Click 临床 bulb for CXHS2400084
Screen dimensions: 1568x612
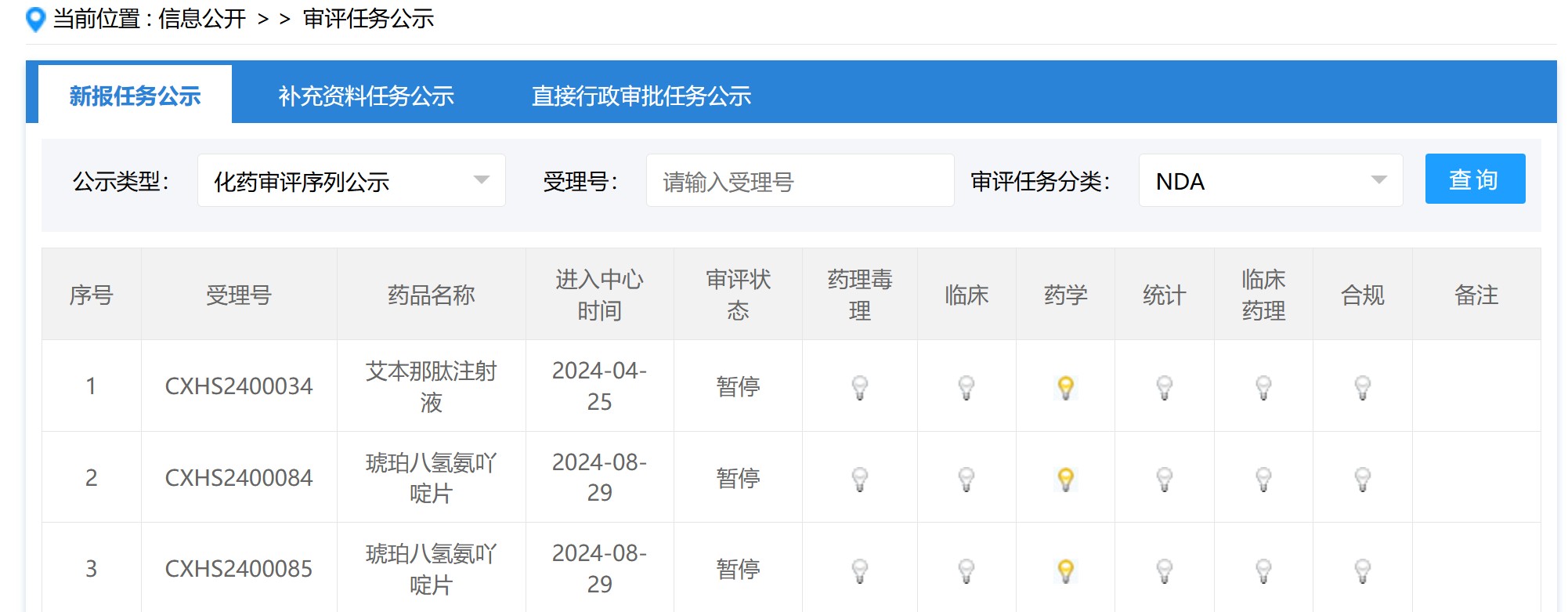click(966, 479)
